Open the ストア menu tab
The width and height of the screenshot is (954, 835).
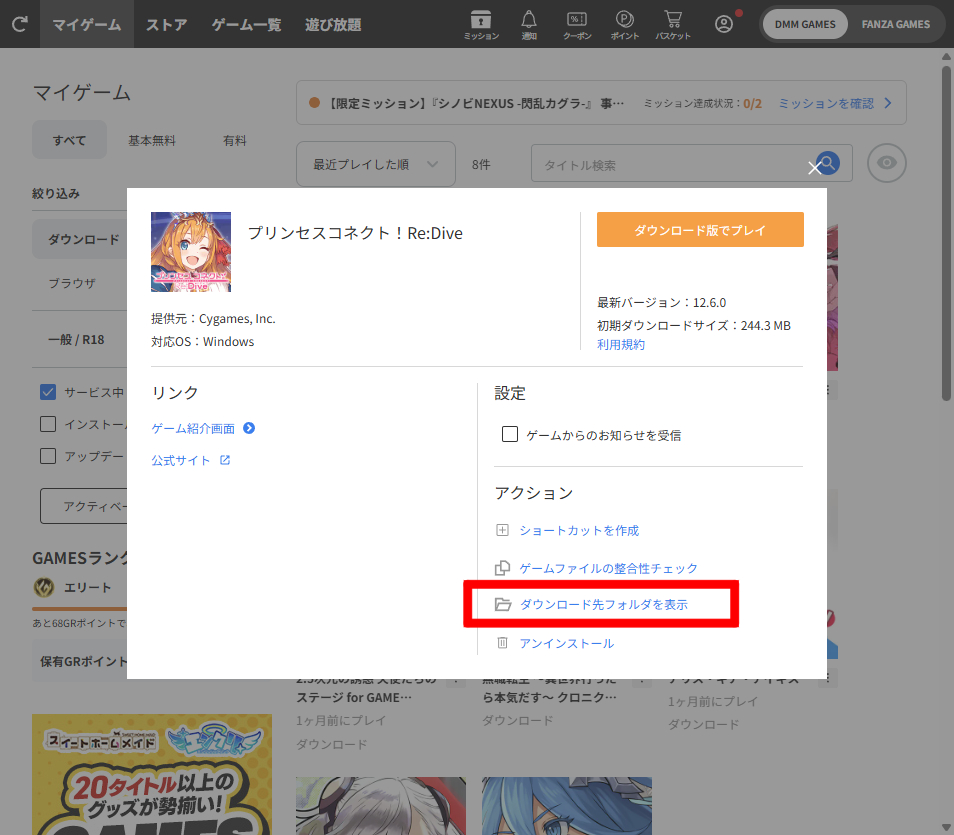[x=166, y=24]
